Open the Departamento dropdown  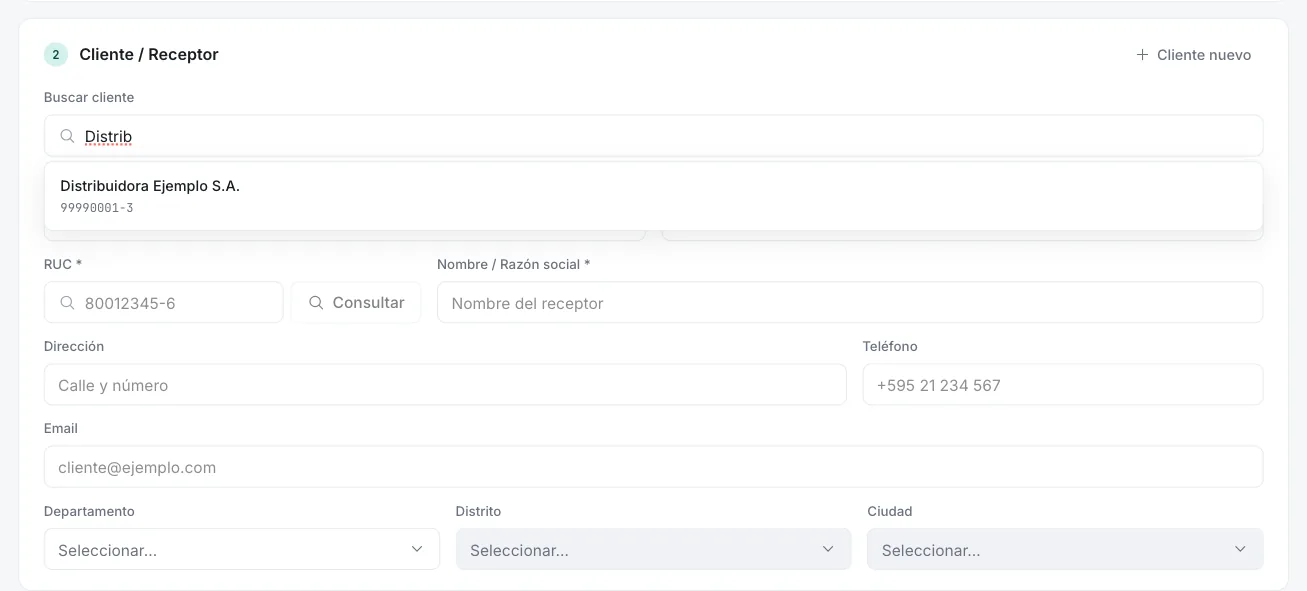242,549
